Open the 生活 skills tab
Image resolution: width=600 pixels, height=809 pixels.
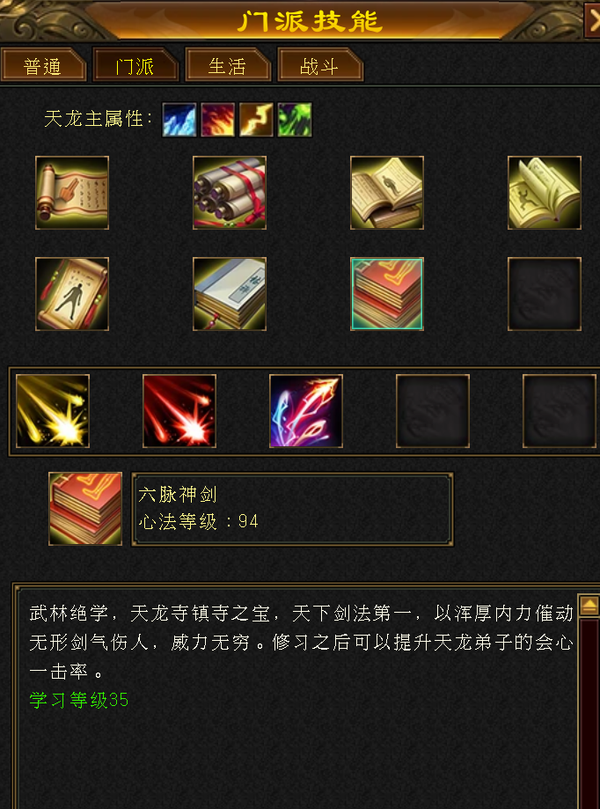coord(228,65)
